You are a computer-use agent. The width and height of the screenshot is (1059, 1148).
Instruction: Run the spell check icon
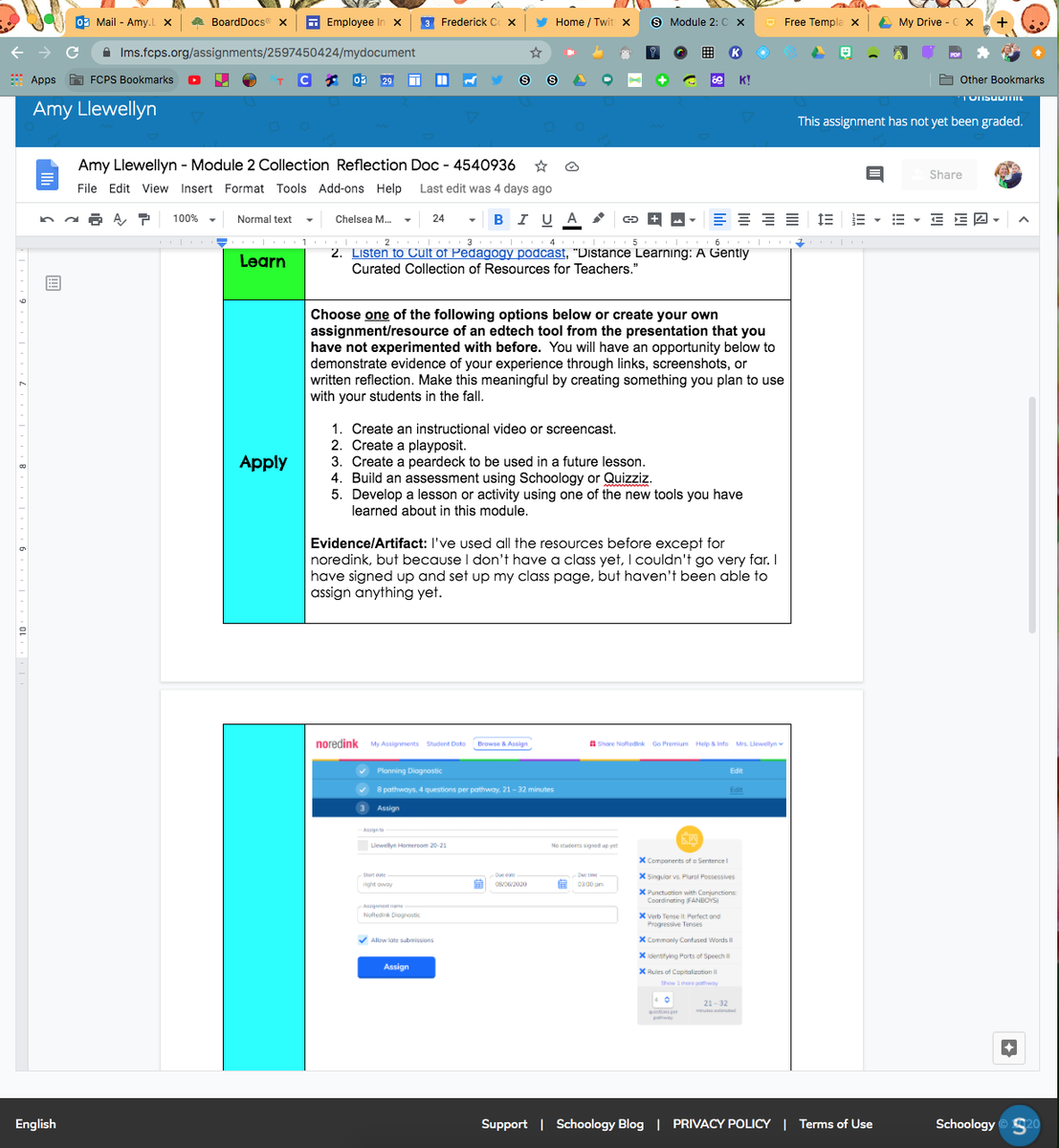pos(120,219)
